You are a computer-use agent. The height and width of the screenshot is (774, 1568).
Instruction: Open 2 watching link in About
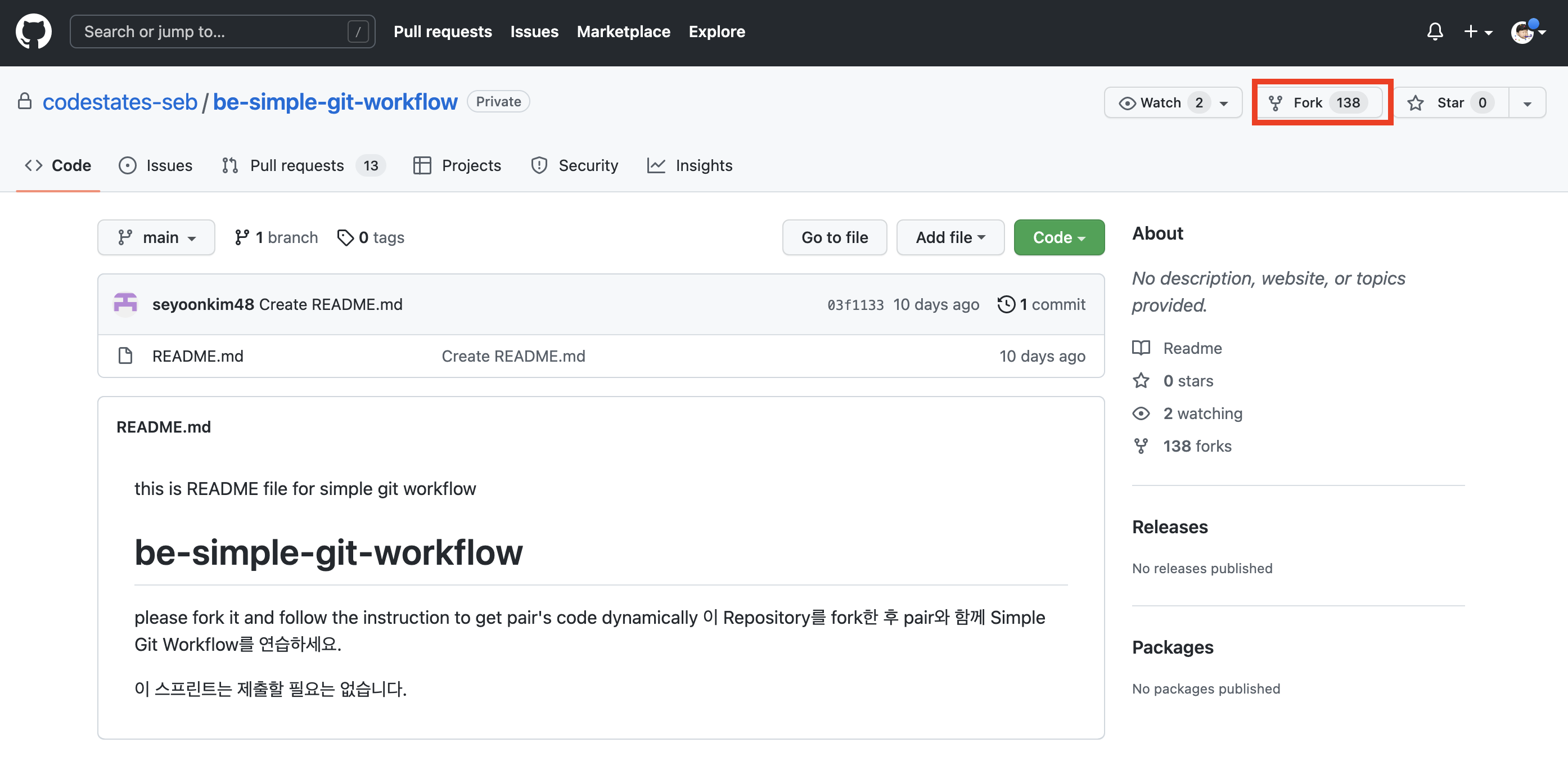pos(1202,414)
